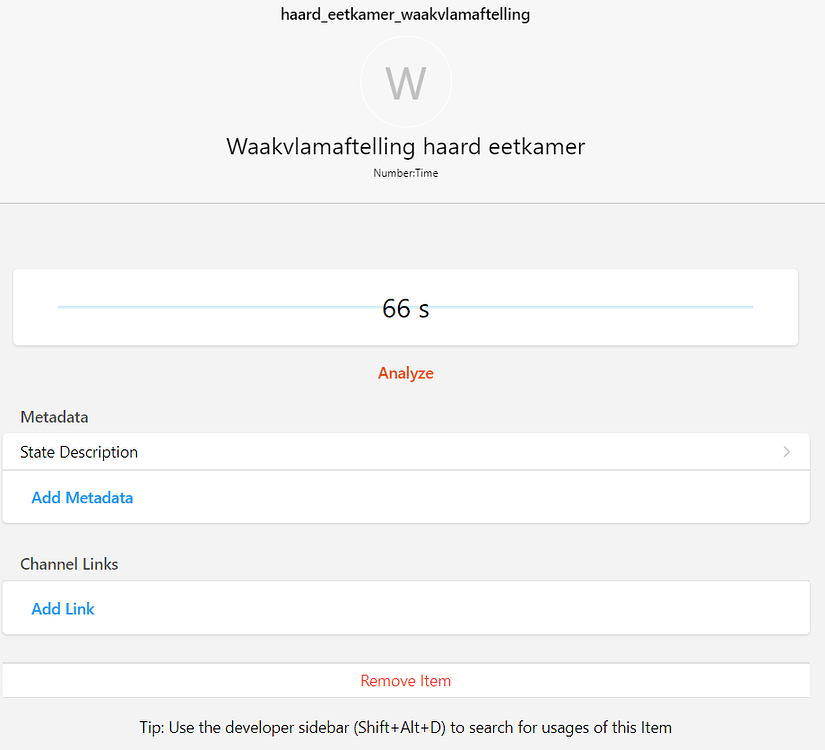Click the Waakvlamaftelling haard eetkamer title
The image size is (825, 750).
[405, 146]
